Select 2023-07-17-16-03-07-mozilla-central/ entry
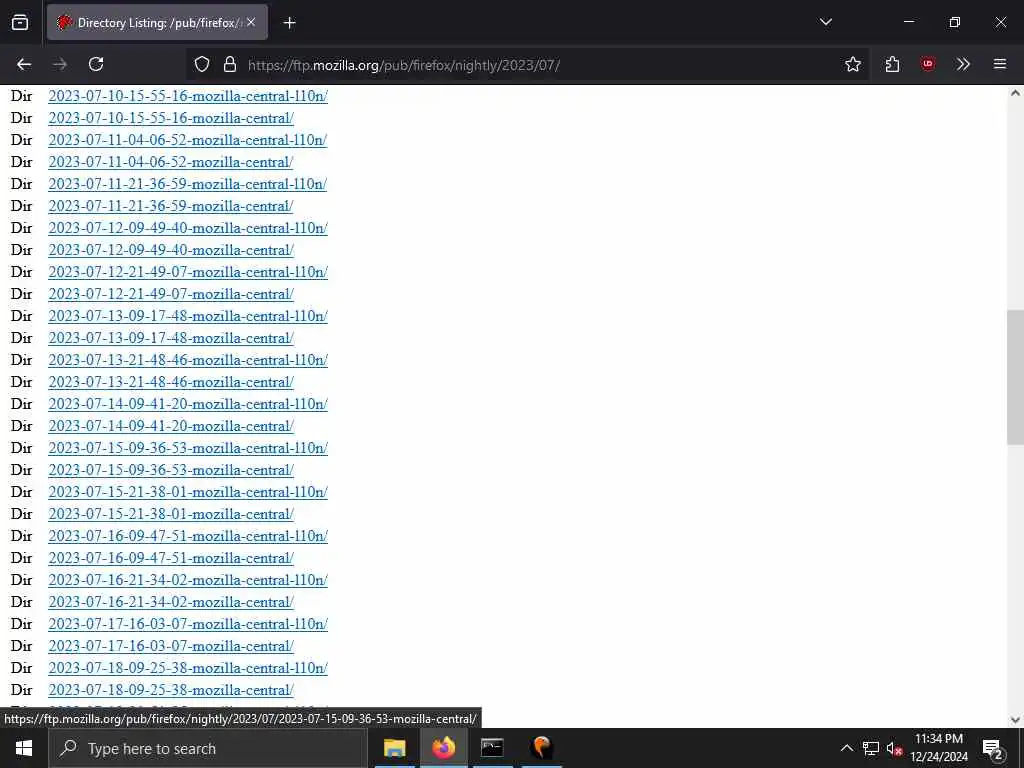1024x768 pixels. coord(171,646)
